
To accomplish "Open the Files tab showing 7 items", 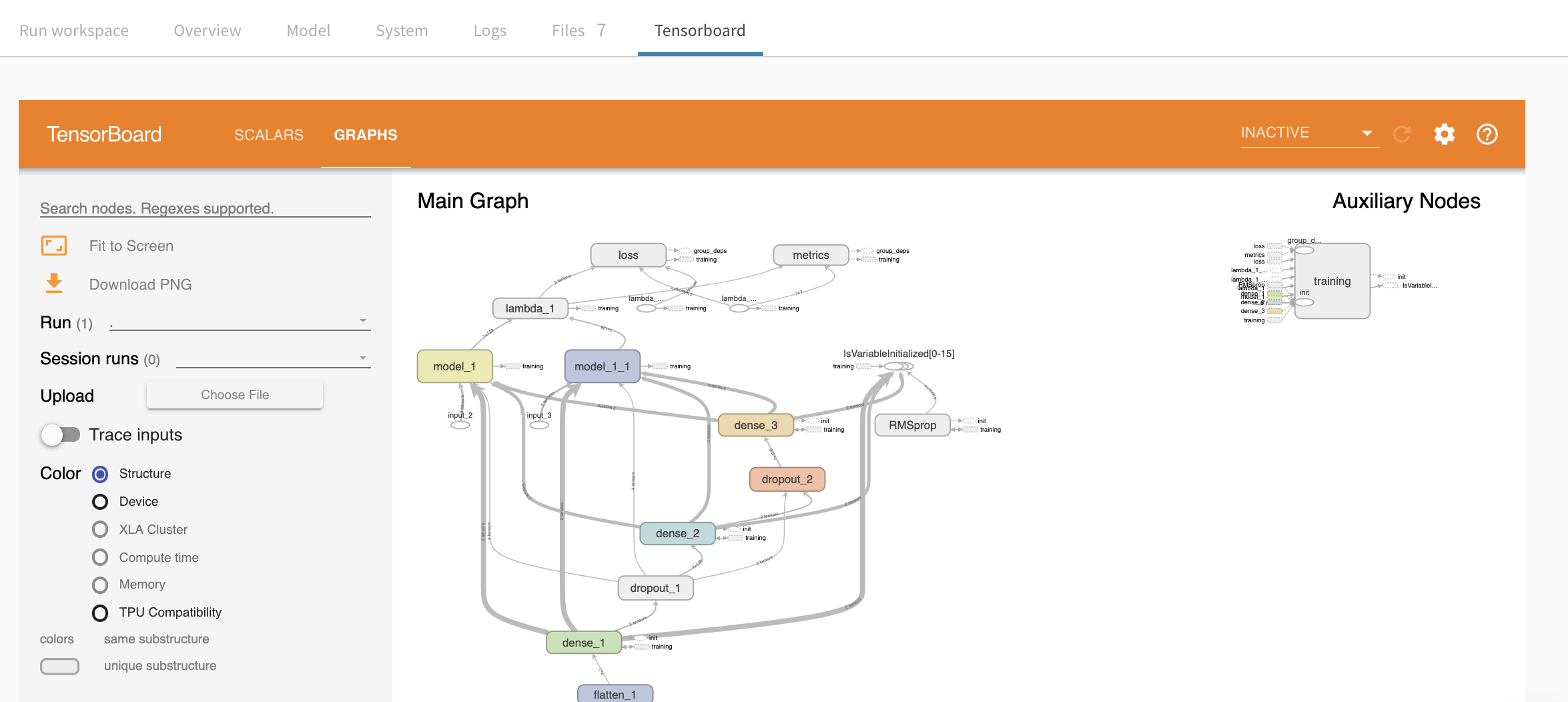I will 578,30.
